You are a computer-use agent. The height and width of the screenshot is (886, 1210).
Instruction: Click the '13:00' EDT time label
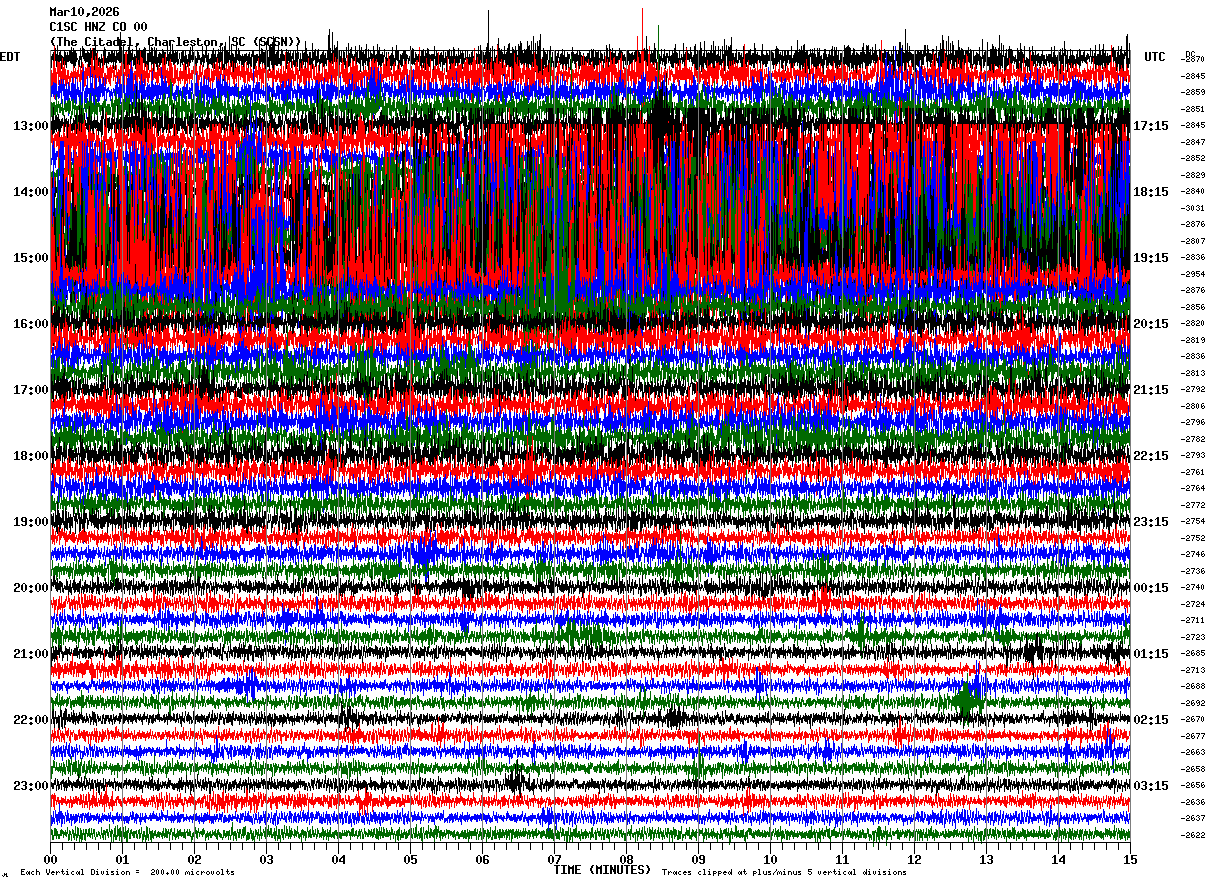[x=31, y=126]
